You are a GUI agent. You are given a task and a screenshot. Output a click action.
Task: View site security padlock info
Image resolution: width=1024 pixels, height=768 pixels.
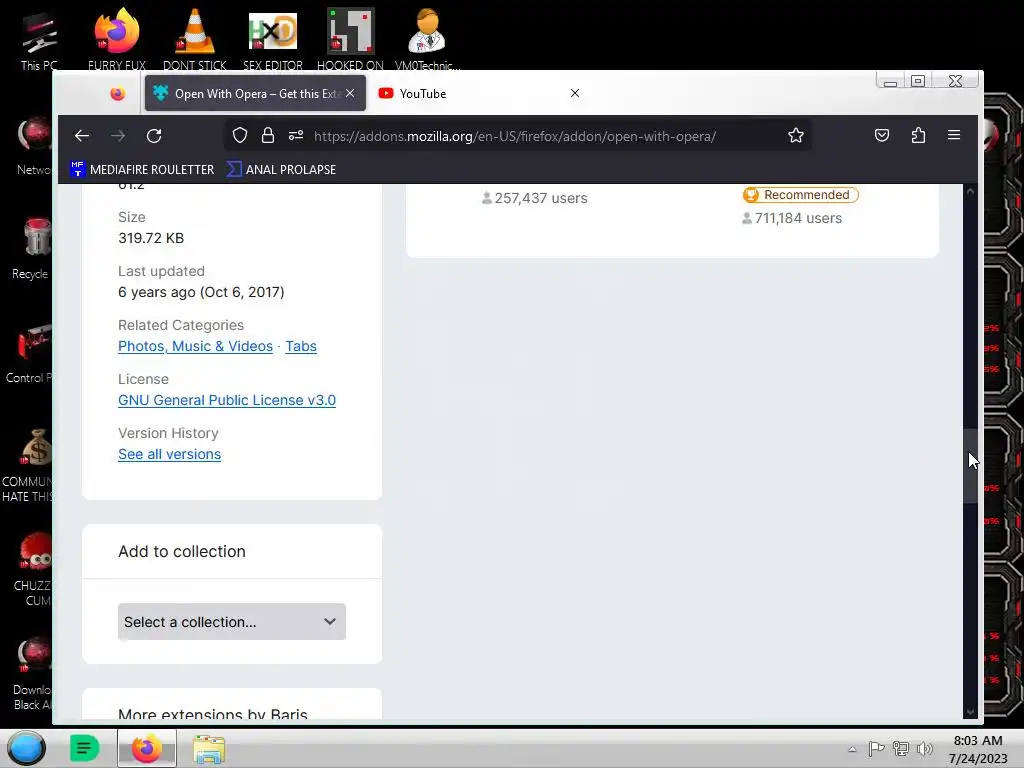click(x=268, y=135)
